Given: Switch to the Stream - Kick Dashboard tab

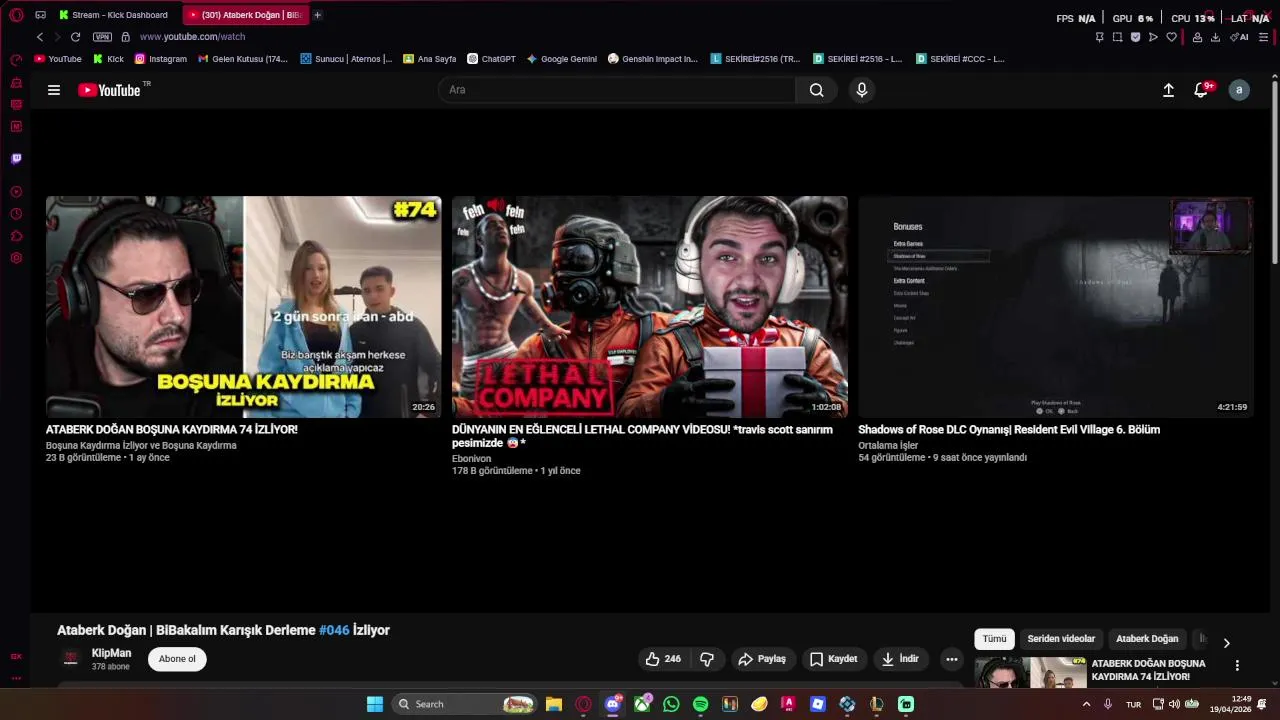Looking at the screenshot, I should click(114, 15).
